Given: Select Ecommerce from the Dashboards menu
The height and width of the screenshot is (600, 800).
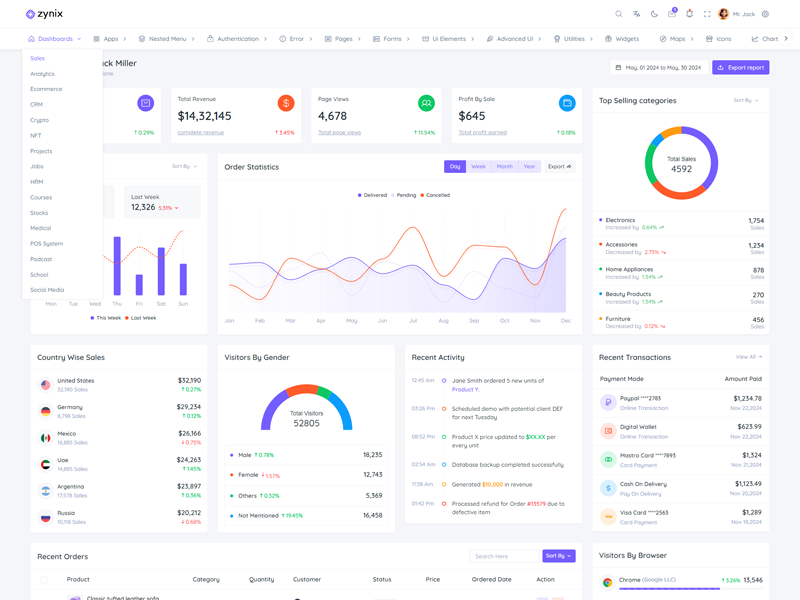Looking at the screenshot, I should [46, 89].
